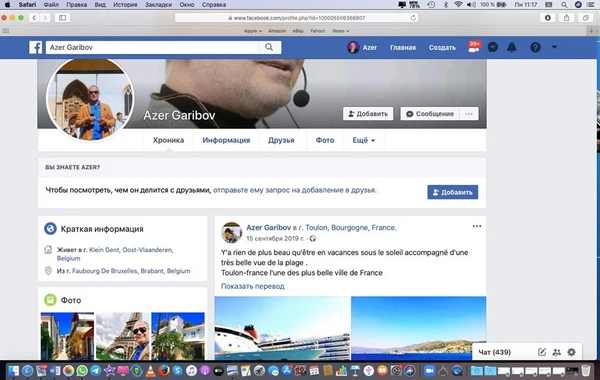This screenshot has height=380, width=600.
Task: Go forward in Safari
Action: [45, 18]
